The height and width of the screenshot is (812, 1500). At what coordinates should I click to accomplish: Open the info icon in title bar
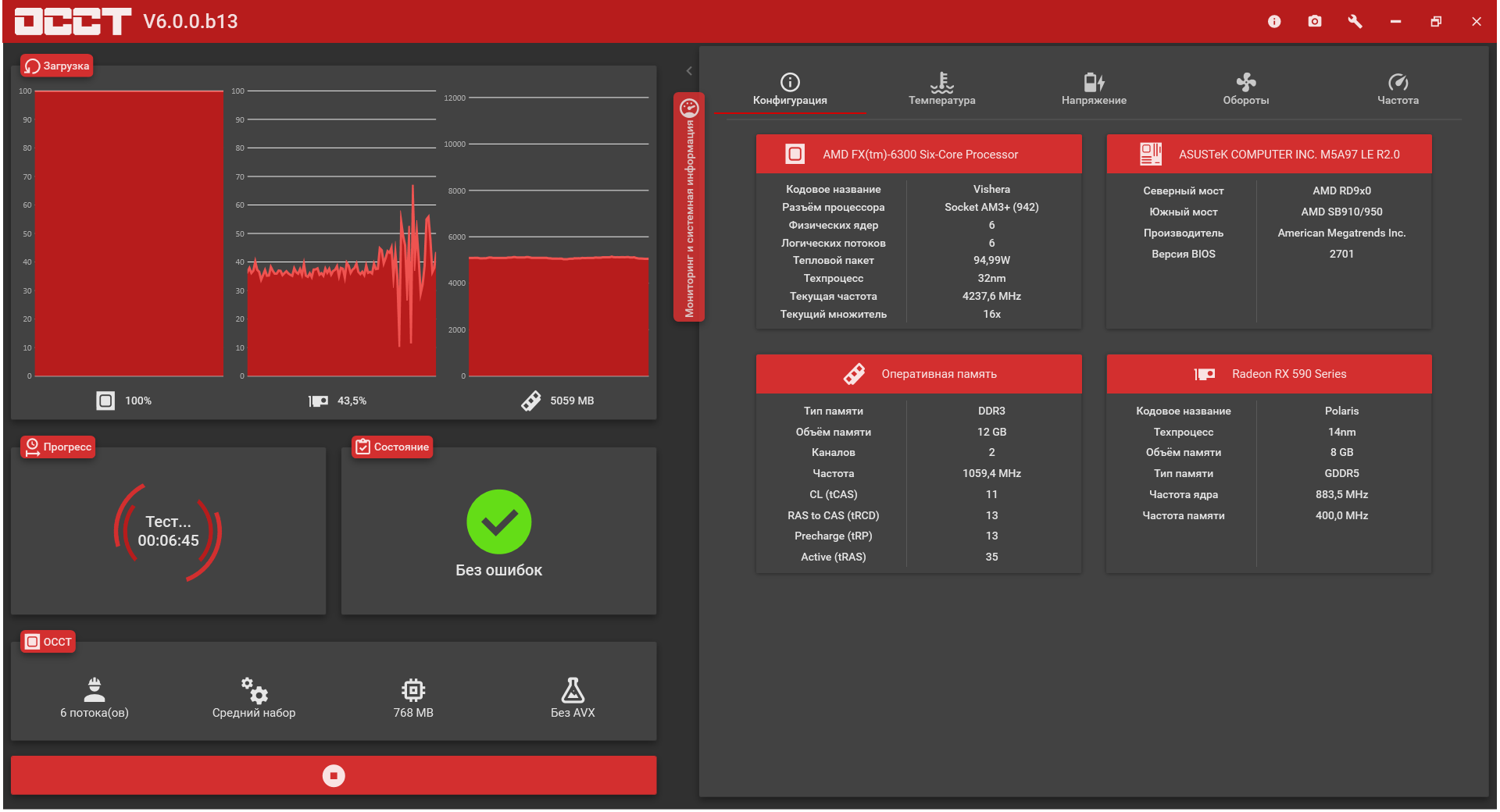click(1274, 21)
